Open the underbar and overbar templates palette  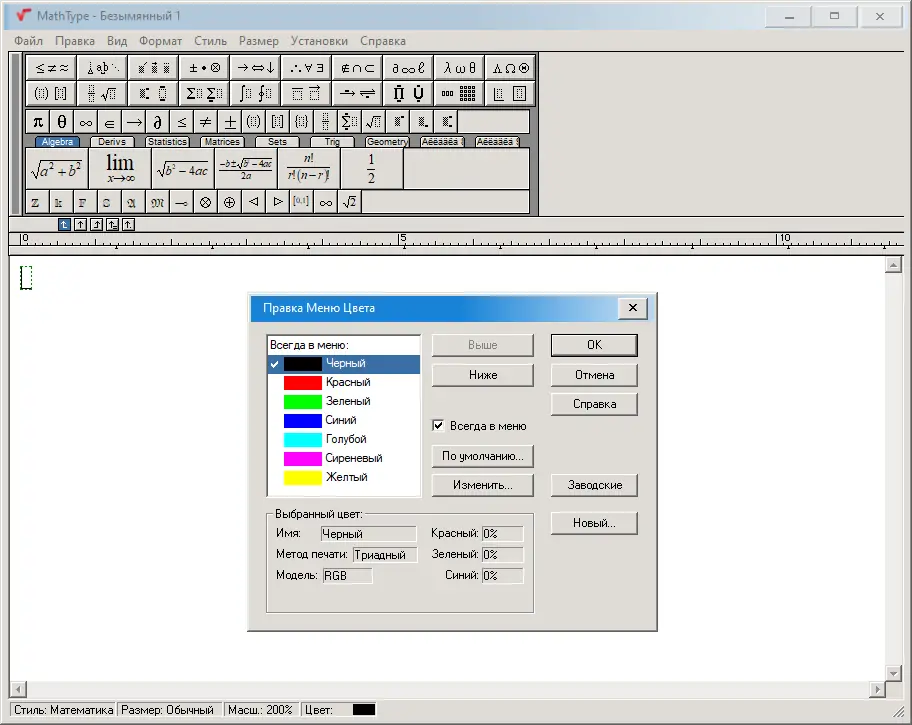pos(307,94)
